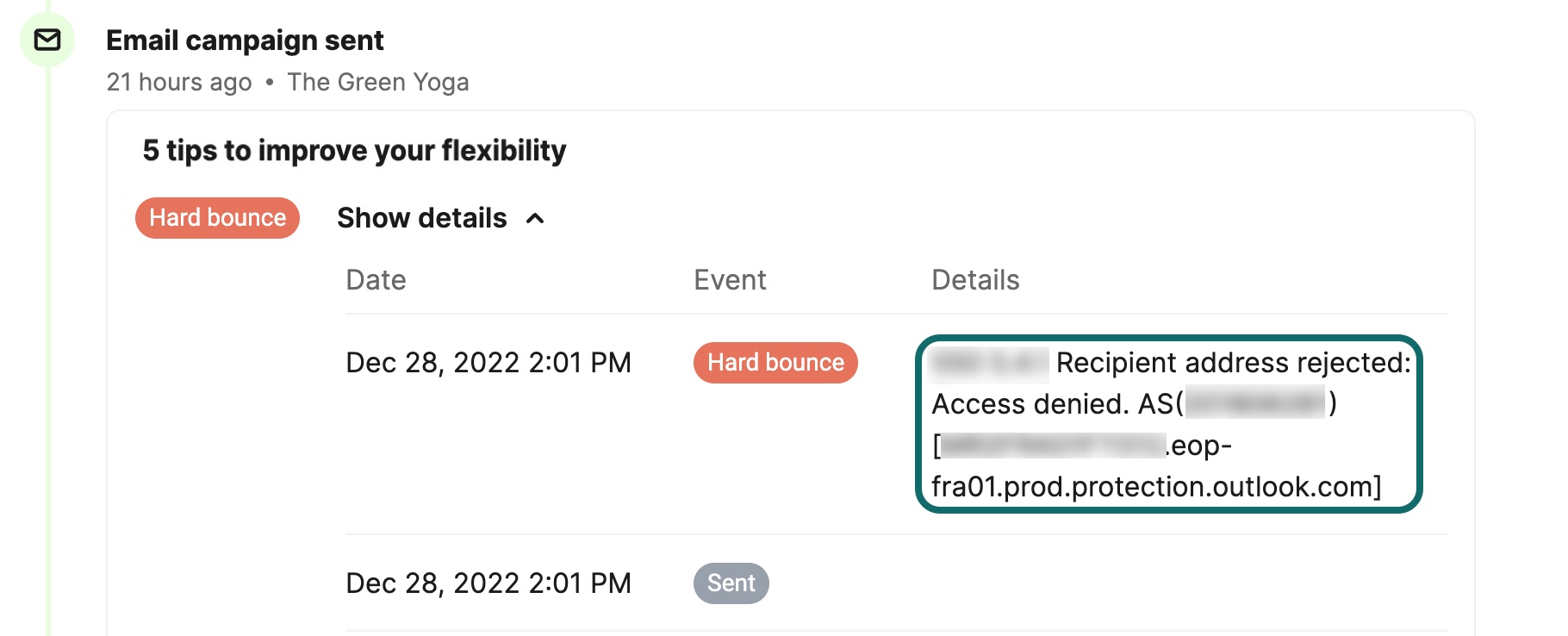The height and width of the screenshot is (636, 1568).
Task: Click the Show details label
Action: click(x=421, y=218)
